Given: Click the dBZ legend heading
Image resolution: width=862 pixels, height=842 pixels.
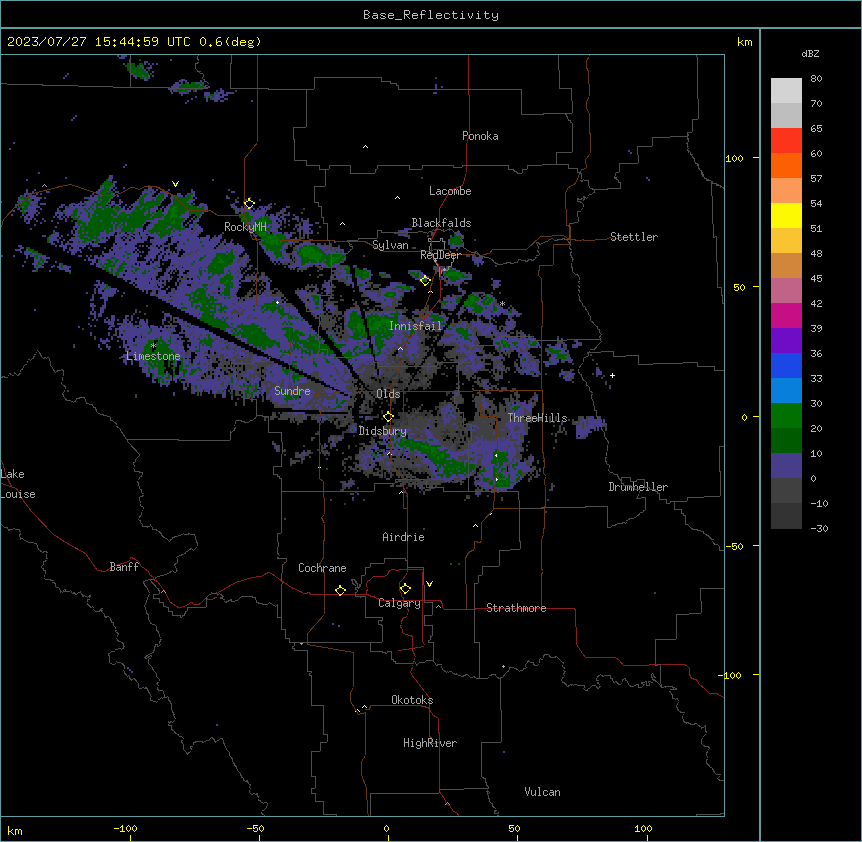Looking at the screenshot, I should pos(810,53).
